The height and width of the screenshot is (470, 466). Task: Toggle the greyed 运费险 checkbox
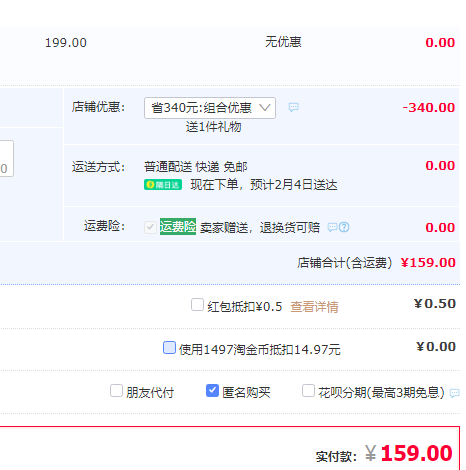pyautogui.click(x=150, y=227)
